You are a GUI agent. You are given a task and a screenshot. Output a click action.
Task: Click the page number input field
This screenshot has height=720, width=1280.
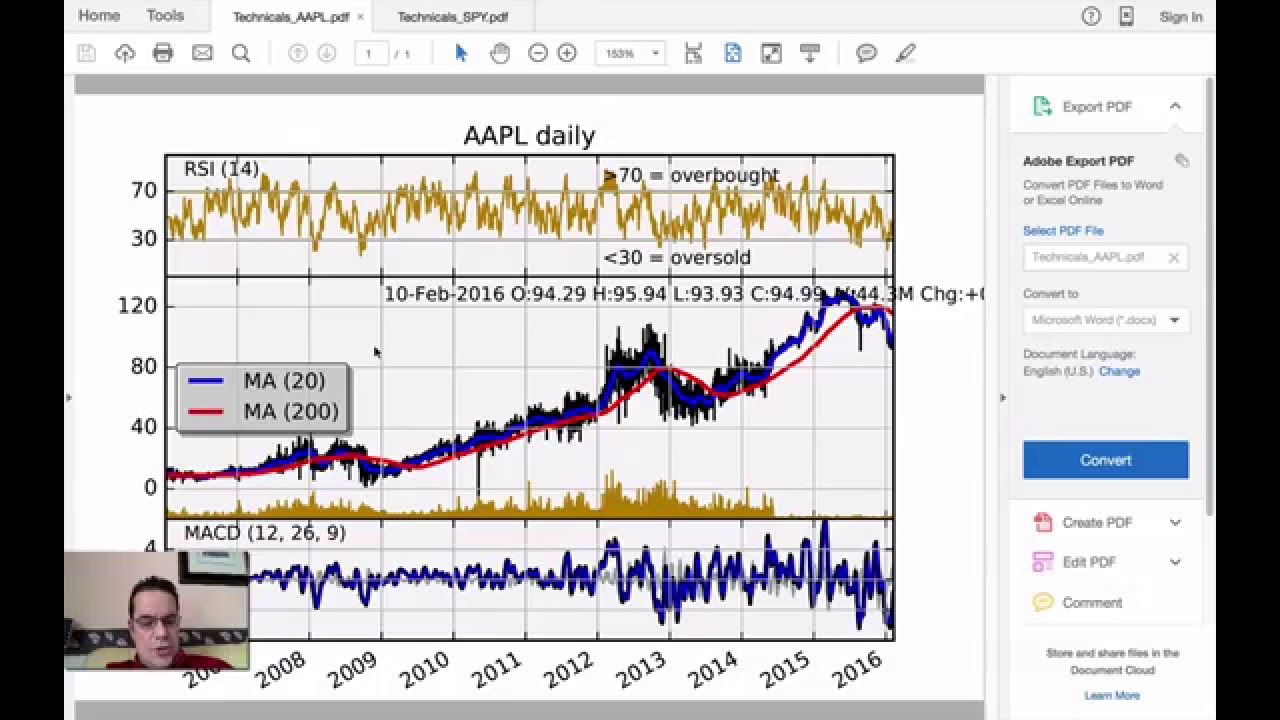click(370, 53)
